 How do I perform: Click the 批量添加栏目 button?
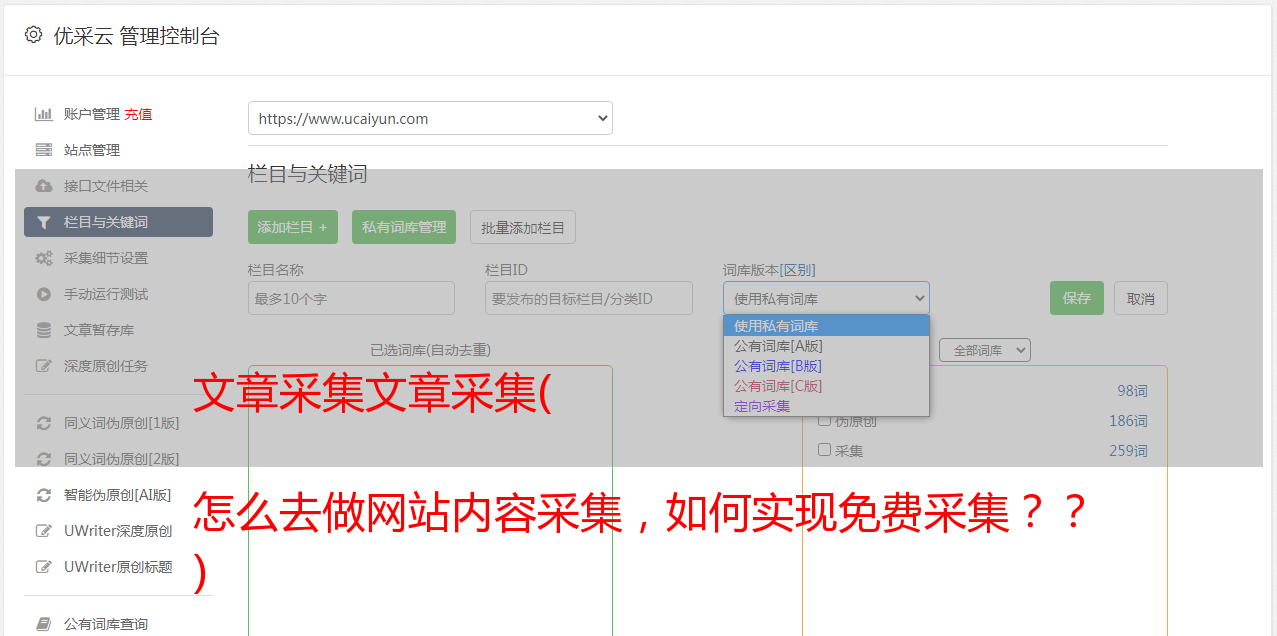click(x=523, y=227)
